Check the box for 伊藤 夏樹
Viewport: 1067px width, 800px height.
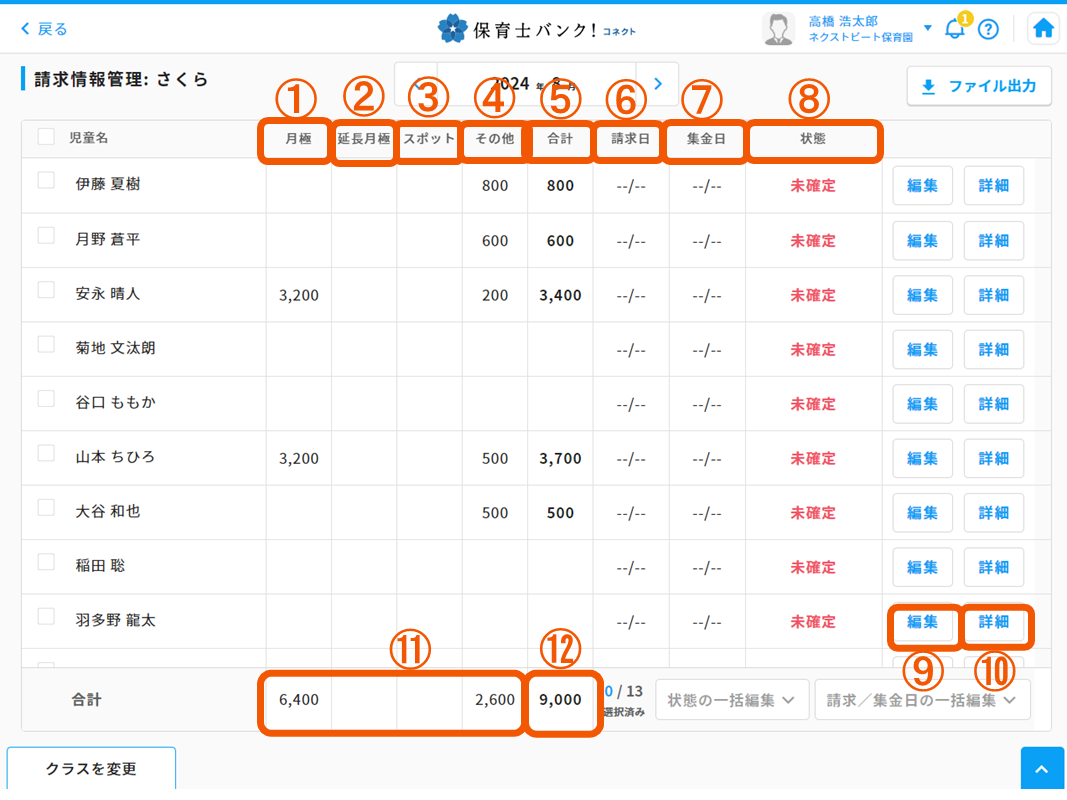(x=46, y=181)
